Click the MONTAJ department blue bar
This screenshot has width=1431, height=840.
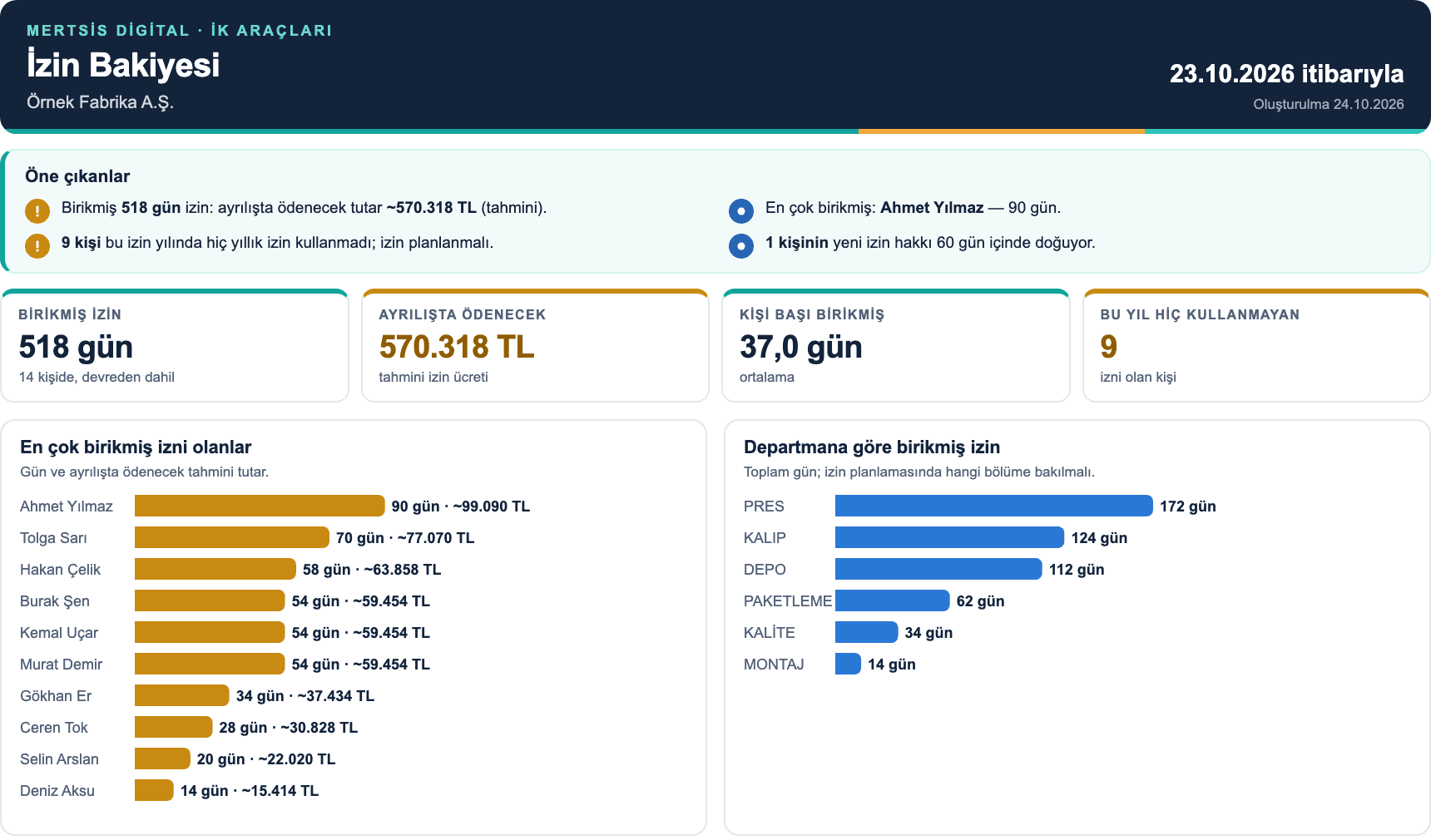tap(848, 664)
